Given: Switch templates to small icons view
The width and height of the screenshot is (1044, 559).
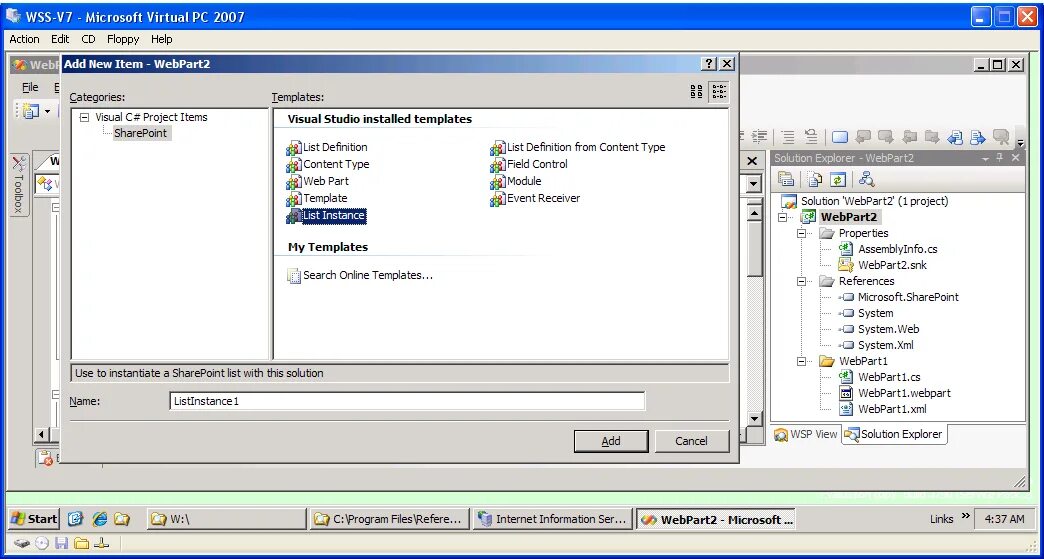Looking at the screenshot, I should point(719,92).
